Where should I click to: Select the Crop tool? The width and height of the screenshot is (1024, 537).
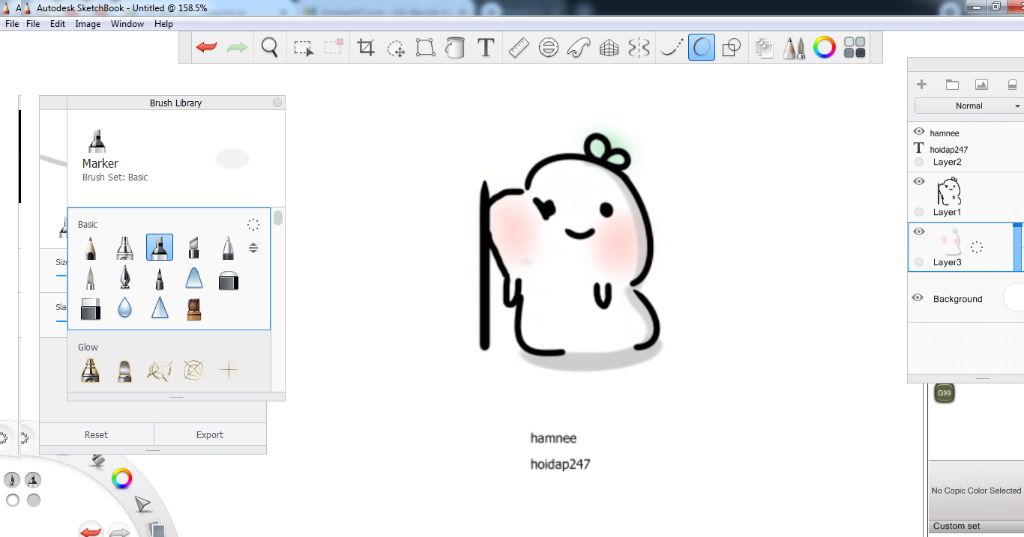click(x=366, y=47)
